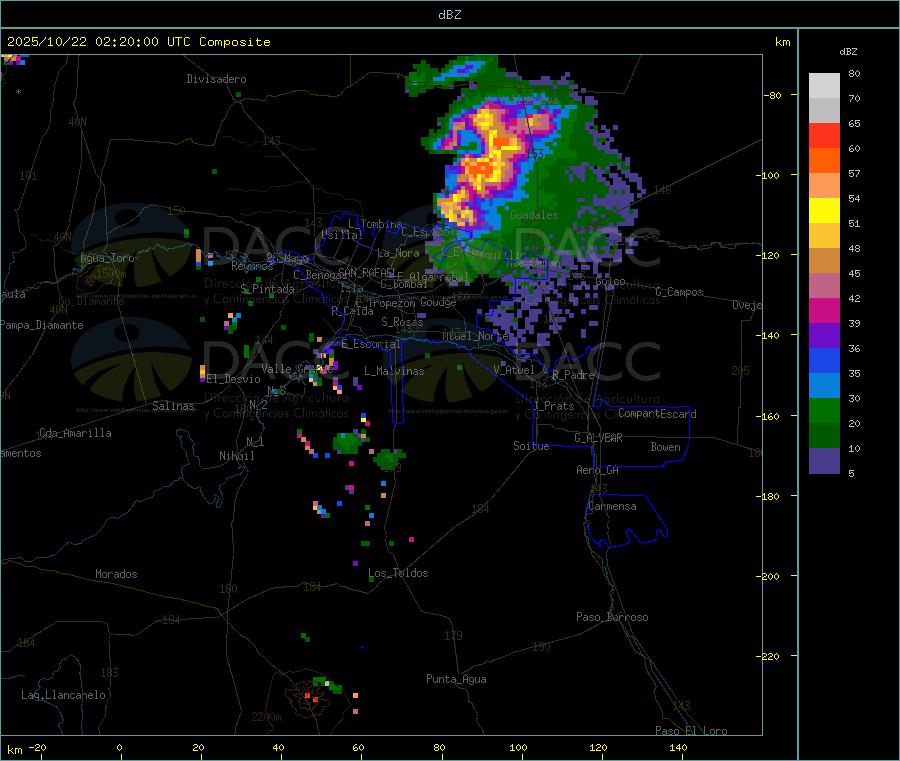
Task: Select the blue 35-36 dBZ legend swatch
Action: coord(824,361)
